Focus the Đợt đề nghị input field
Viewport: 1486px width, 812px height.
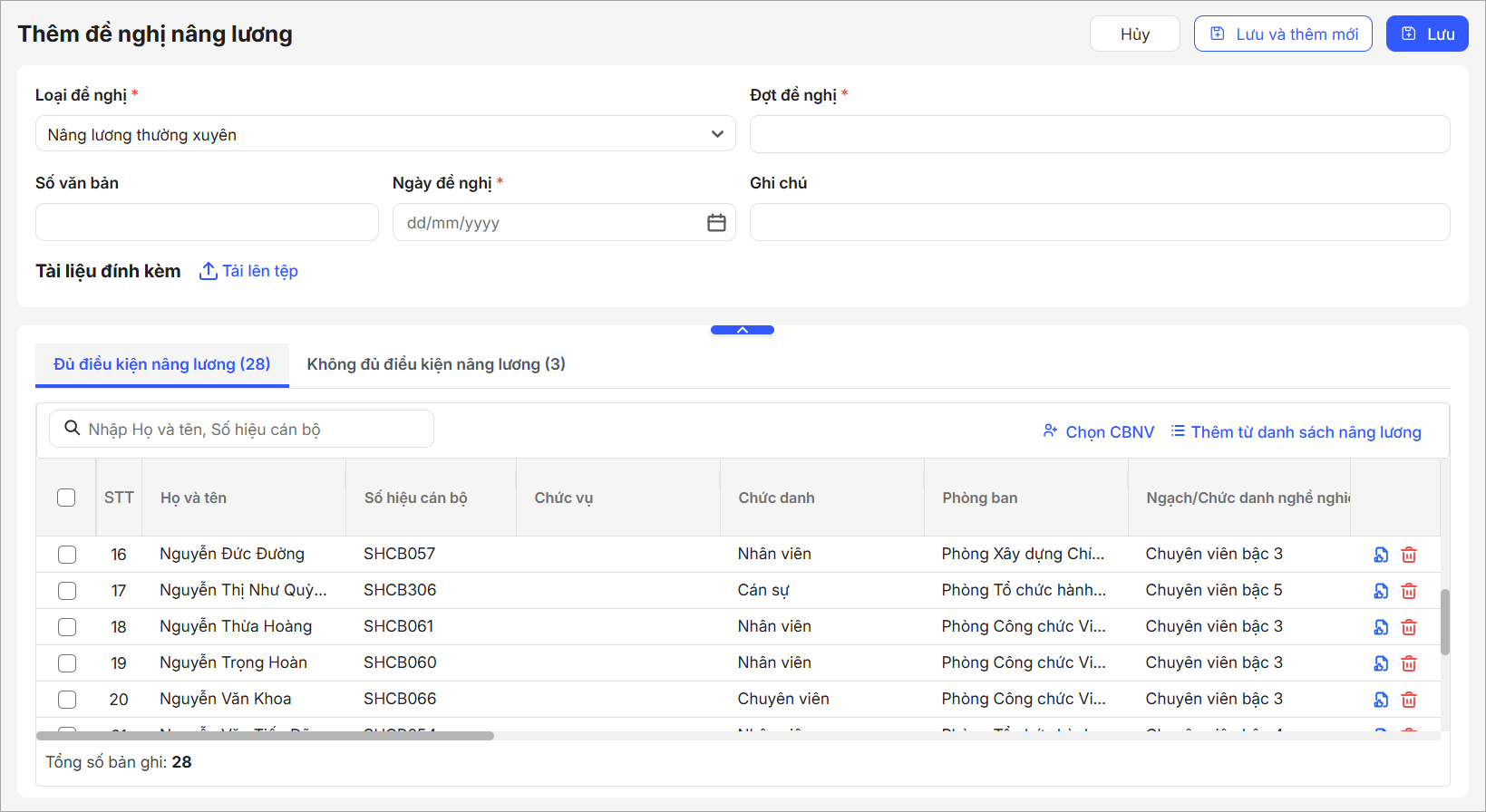point(1099,134)
